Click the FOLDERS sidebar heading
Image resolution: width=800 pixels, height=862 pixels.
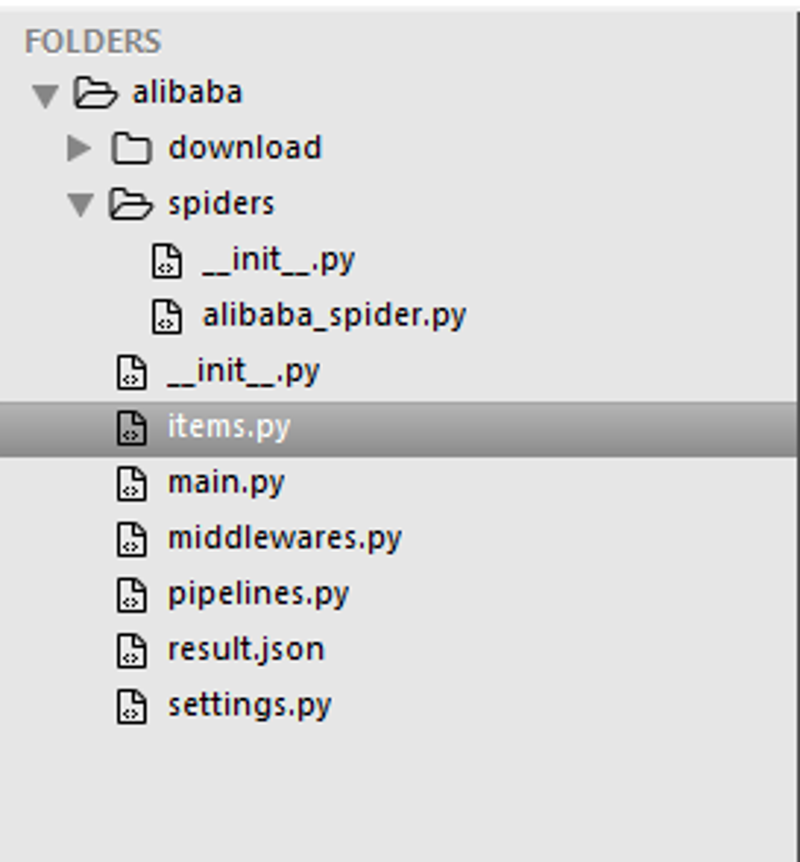(93, 41)
